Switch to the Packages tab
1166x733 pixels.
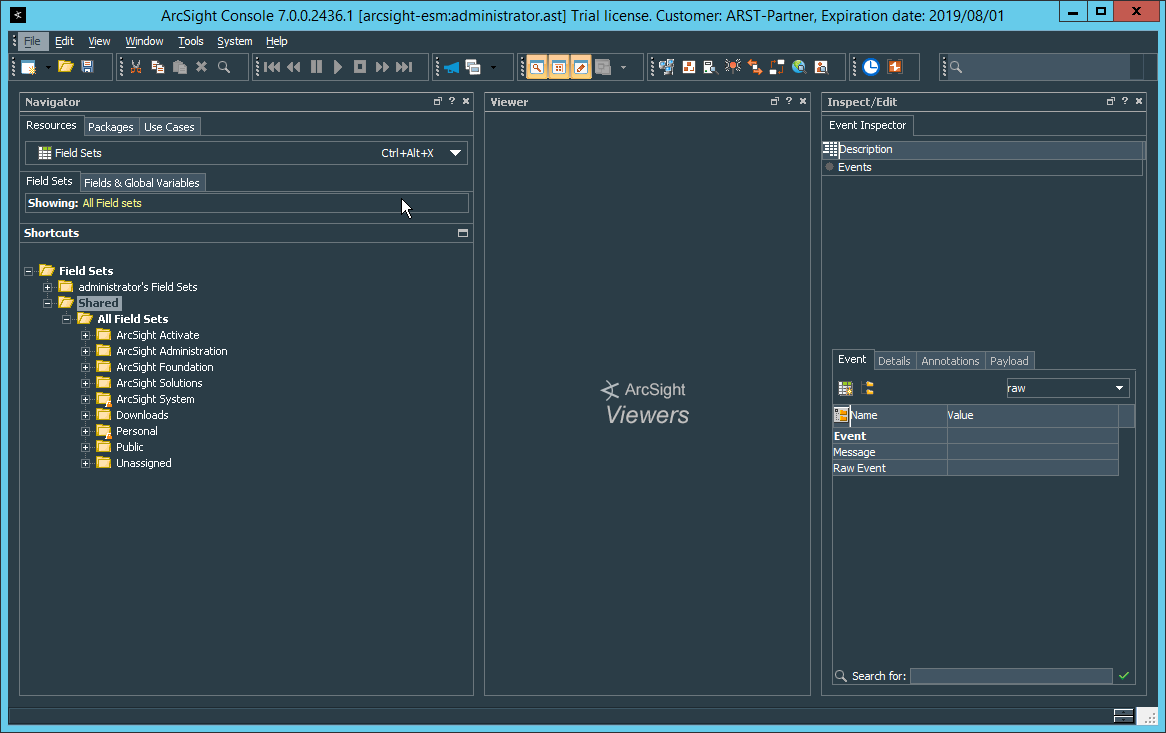point(110,127)
